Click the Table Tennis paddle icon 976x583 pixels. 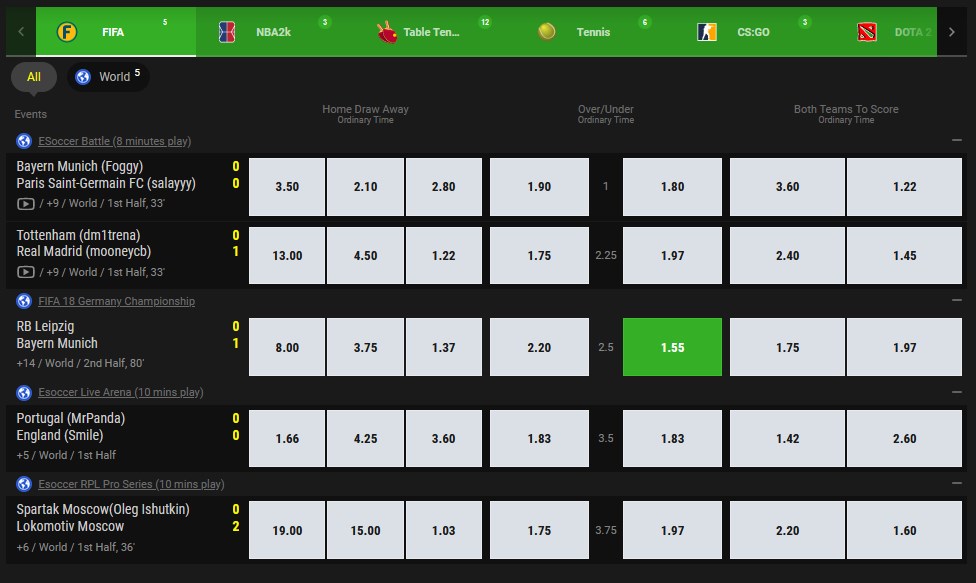click(x=387, y=32)
